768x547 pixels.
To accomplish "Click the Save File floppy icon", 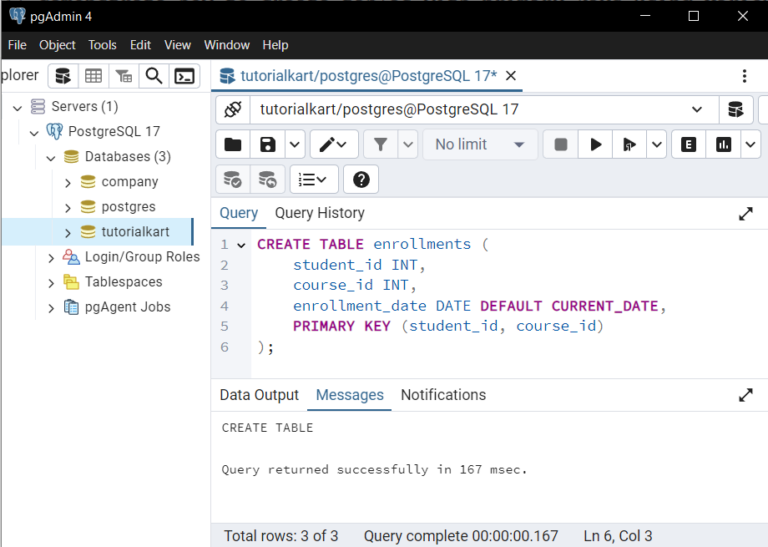I will tap(267, 144).
